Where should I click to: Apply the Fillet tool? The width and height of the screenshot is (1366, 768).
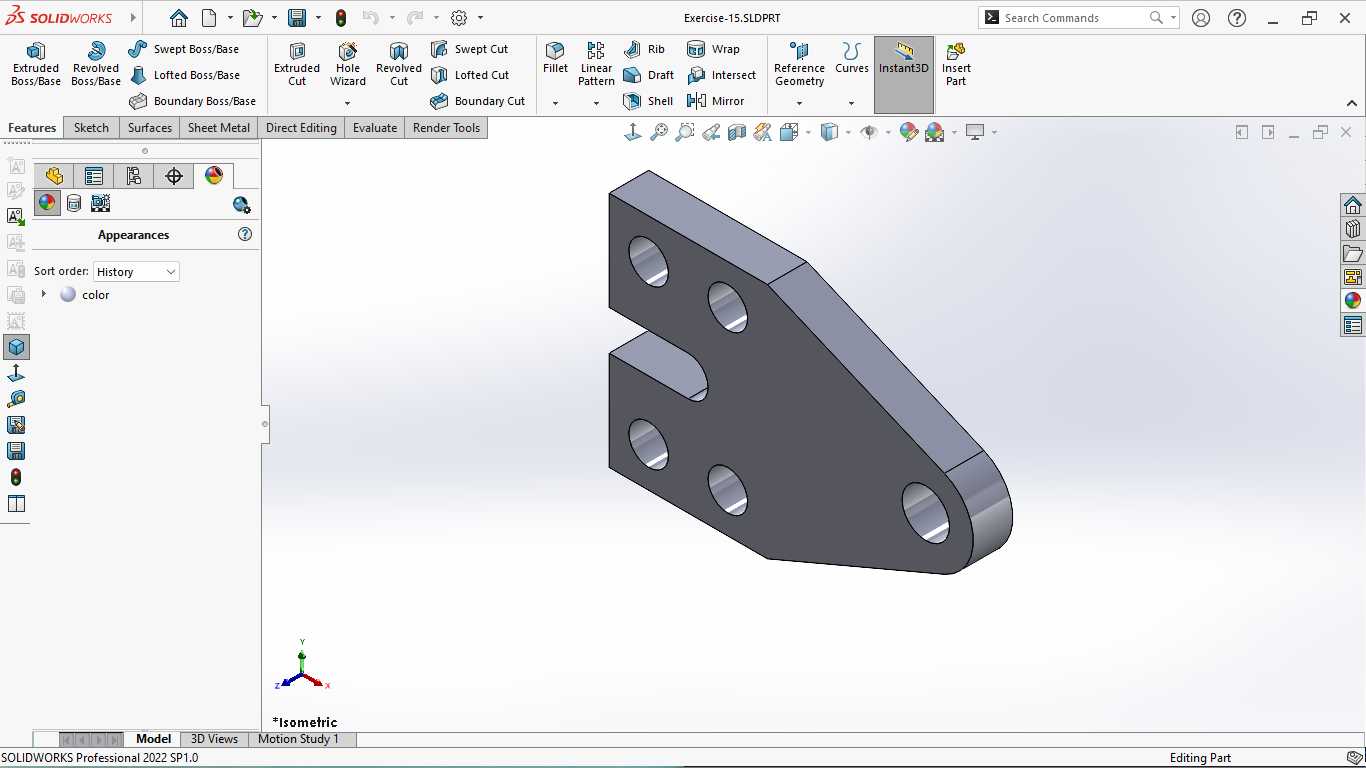(555, 58)
